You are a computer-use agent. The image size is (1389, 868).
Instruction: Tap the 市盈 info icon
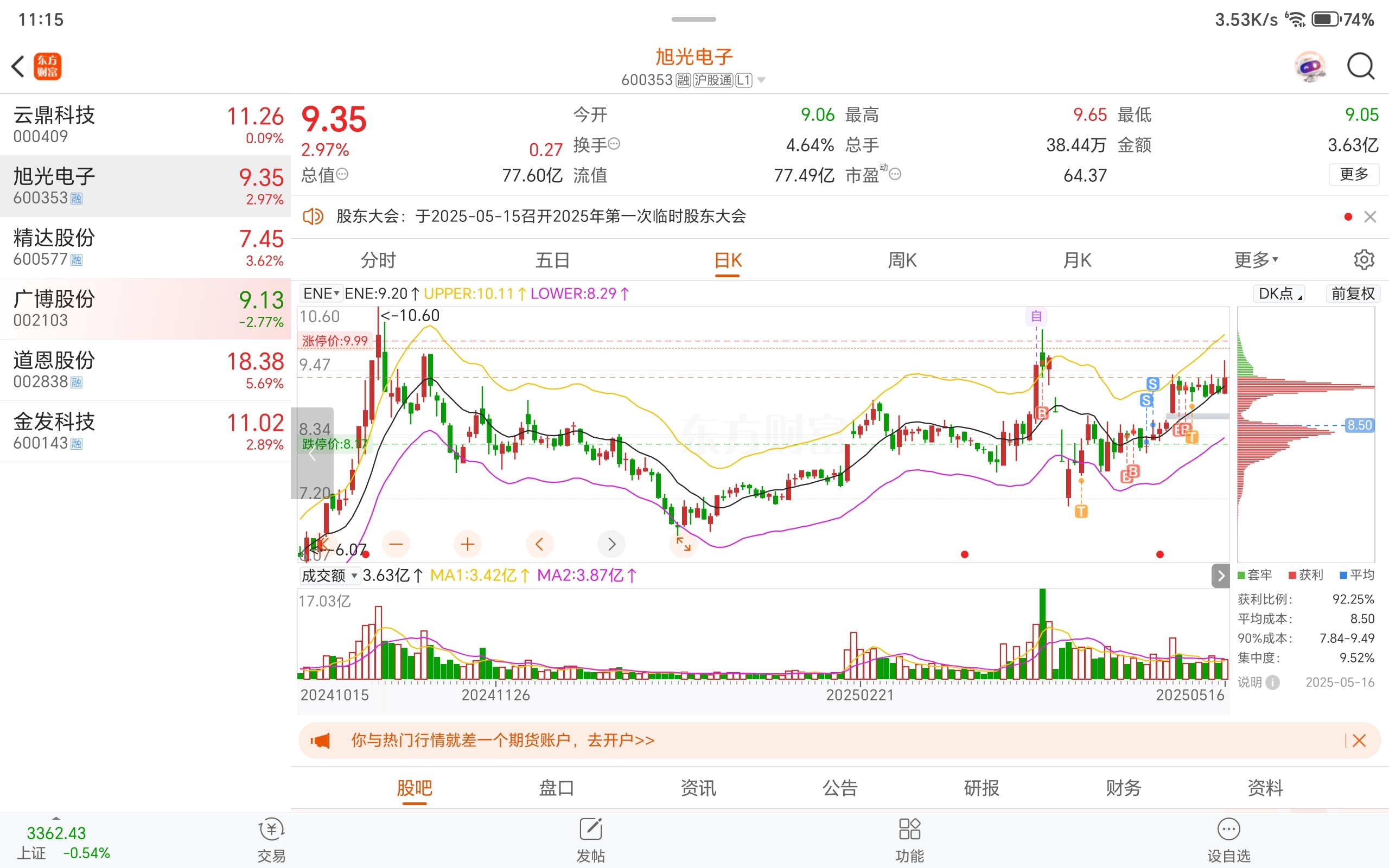pyautogui.click(x=895, y=174)
